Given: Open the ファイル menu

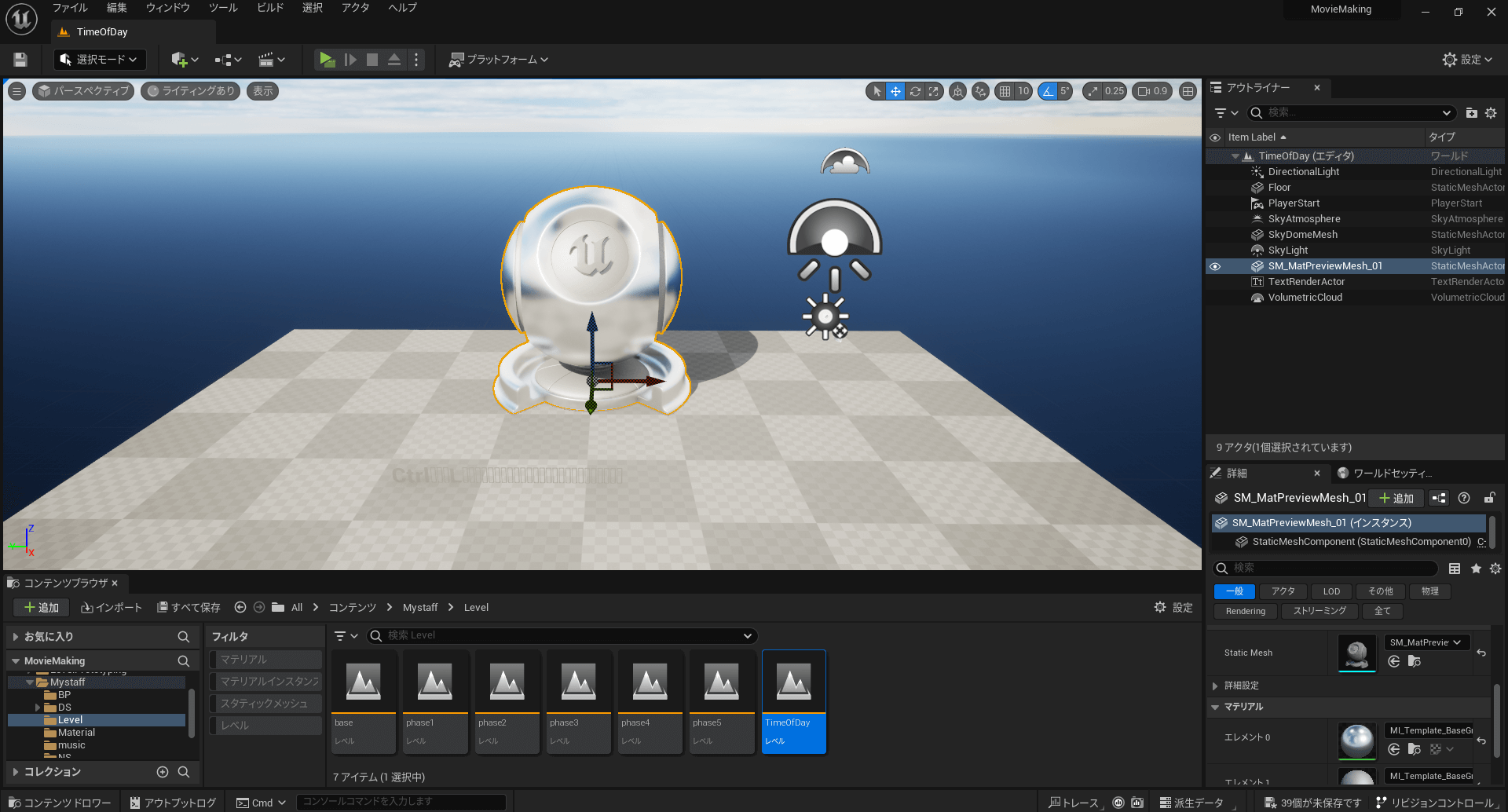Looking at the screenshot, I should [x=70, y=8].
